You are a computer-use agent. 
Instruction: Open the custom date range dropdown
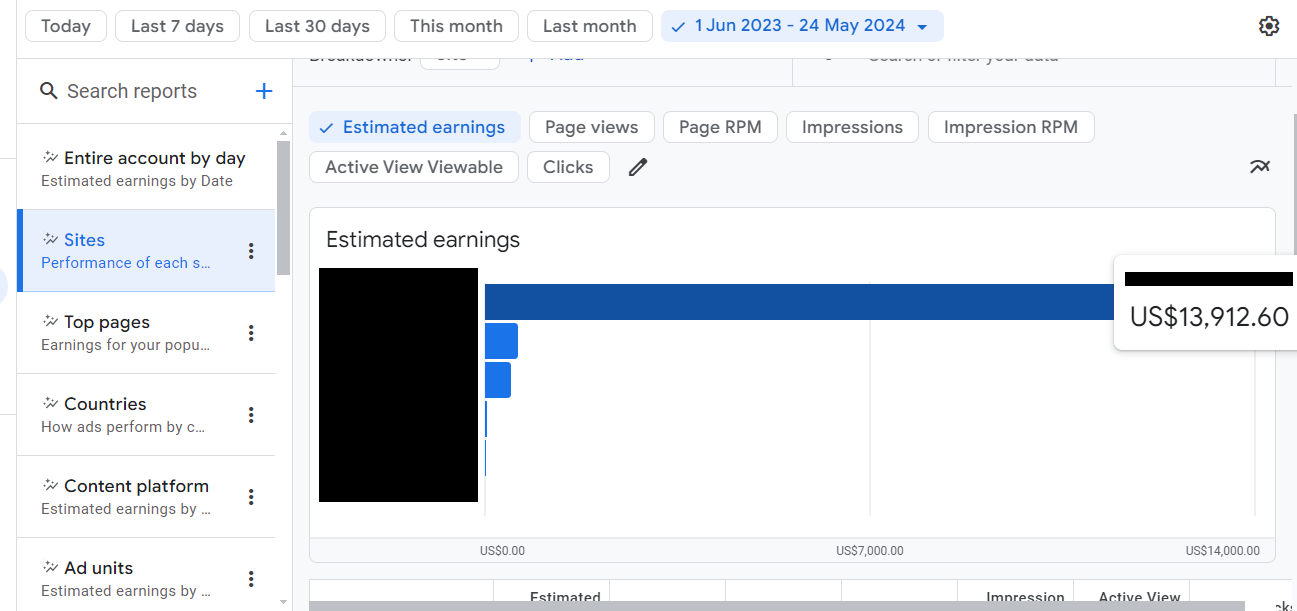coord(802,26)
